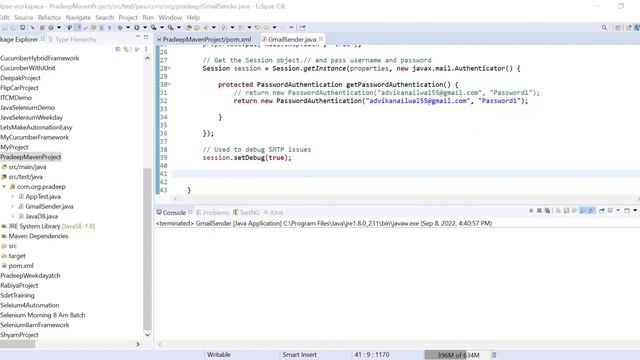Open the Debug button dropdown arrow
Image resolution: width=640 pixels, height=360 pixels.
(x=128, y=28)
